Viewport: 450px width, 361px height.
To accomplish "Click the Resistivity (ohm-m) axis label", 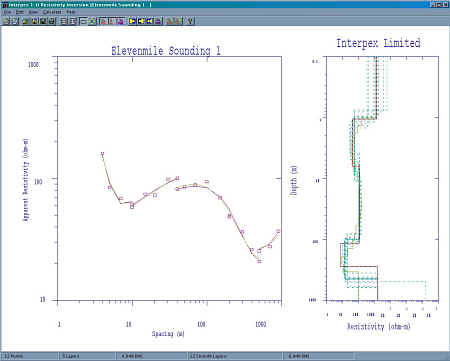I will tap(379, 326).
